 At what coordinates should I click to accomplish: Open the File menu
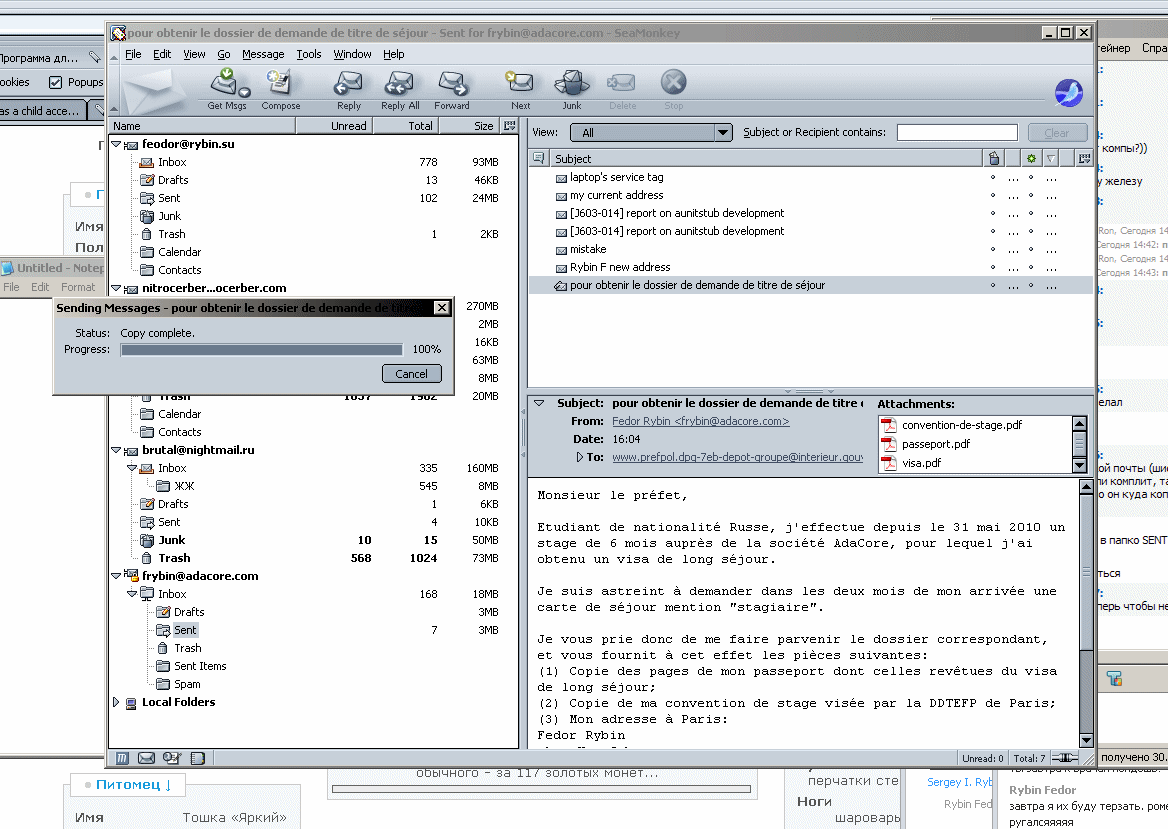click(x=133, y=54)
